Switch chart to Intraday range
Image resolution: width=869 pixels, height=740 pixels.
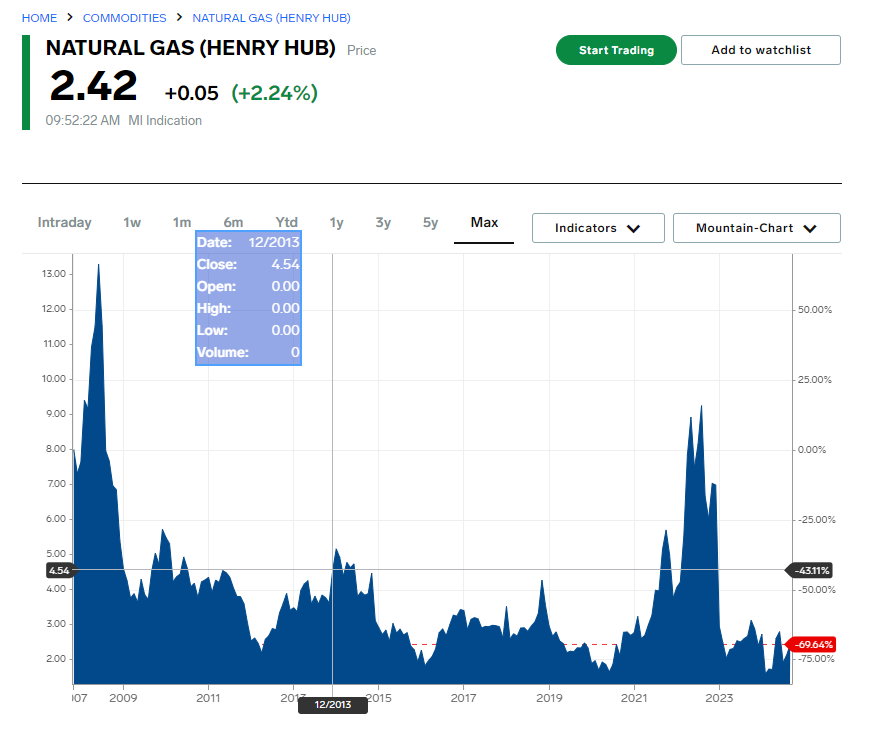[x=65, y=223]
